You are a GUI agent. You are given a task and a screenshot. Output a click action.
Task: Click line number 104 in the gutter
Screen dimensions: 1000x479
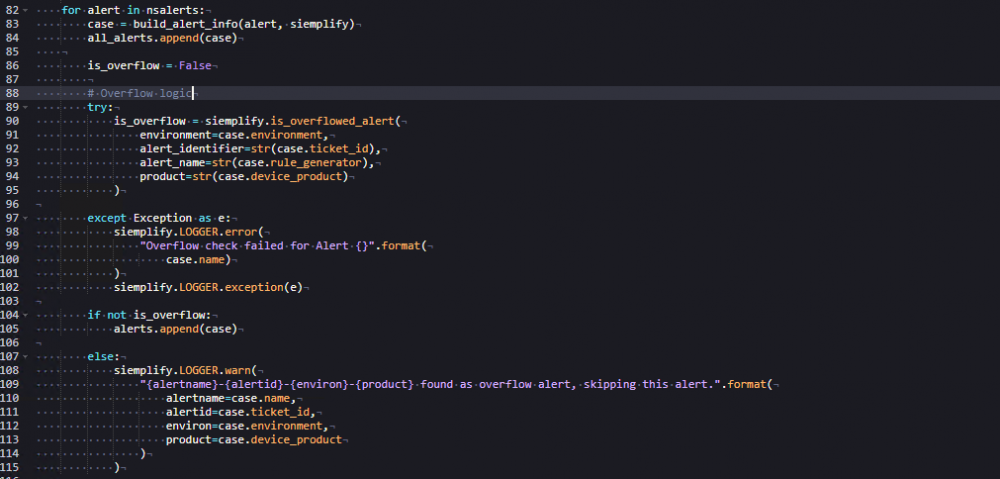[12, 314]
